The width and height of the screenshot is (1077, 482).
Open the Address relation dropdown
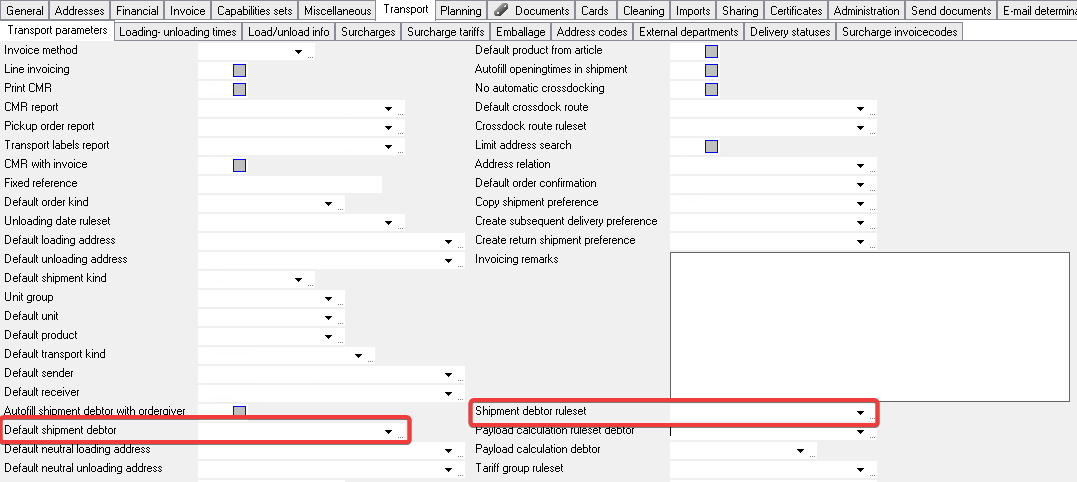click(859, 165)
